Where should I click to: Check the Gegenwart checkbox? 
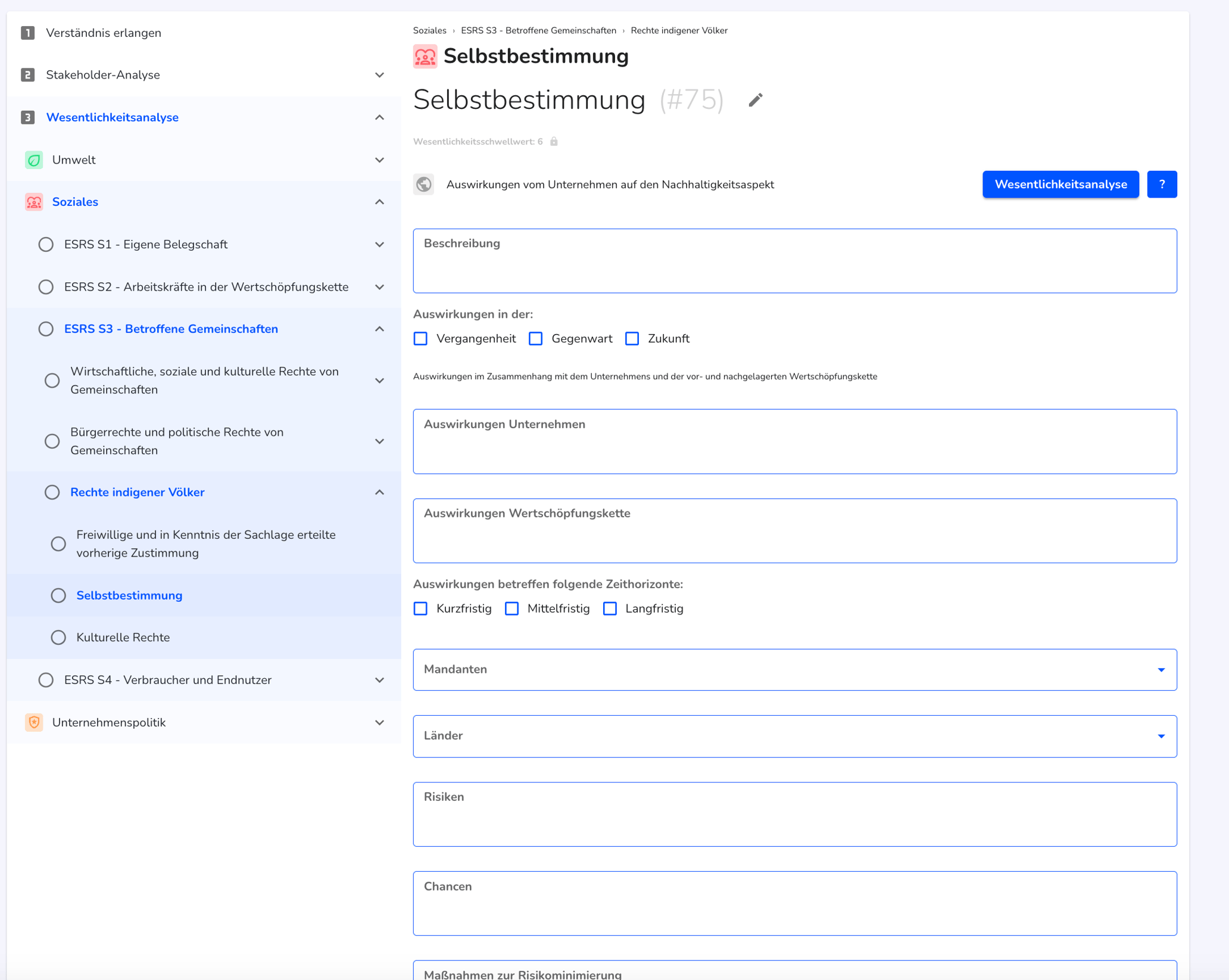(536, 339)
